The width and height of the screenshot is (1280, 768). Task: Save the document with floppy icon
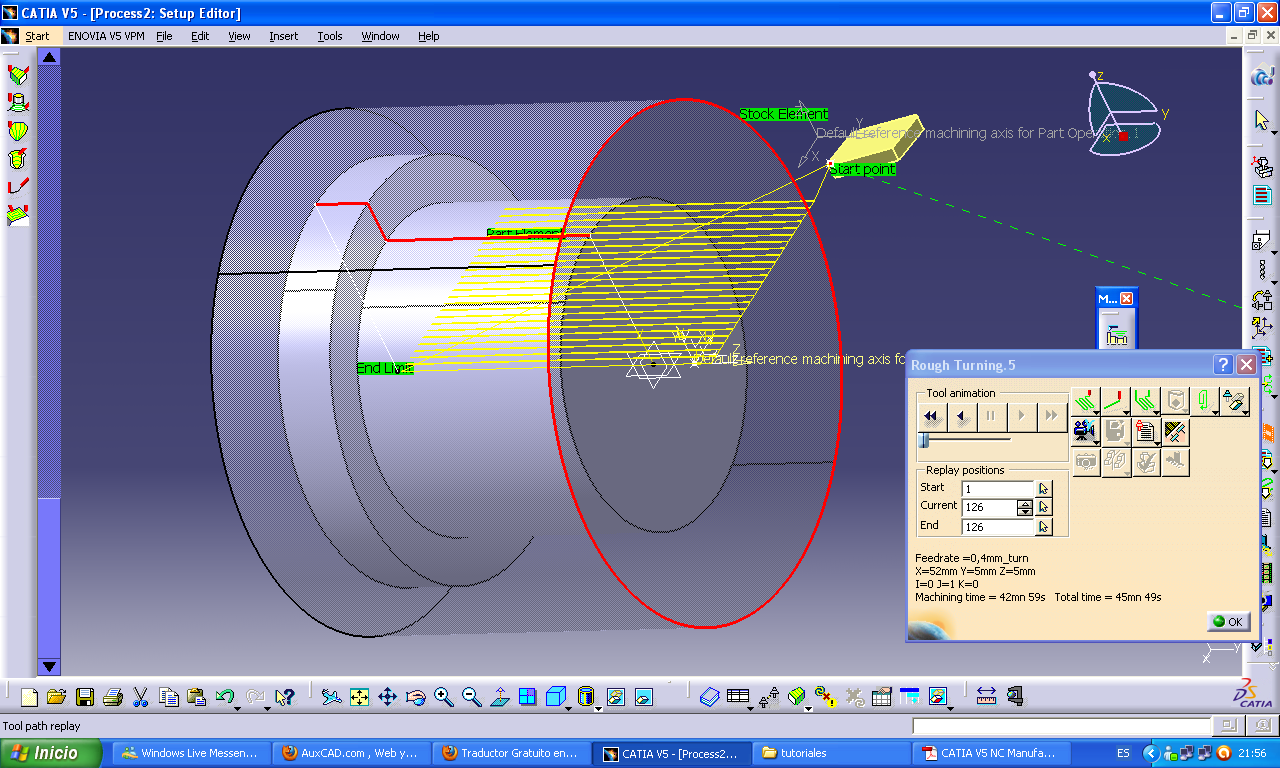pos(85,697)
